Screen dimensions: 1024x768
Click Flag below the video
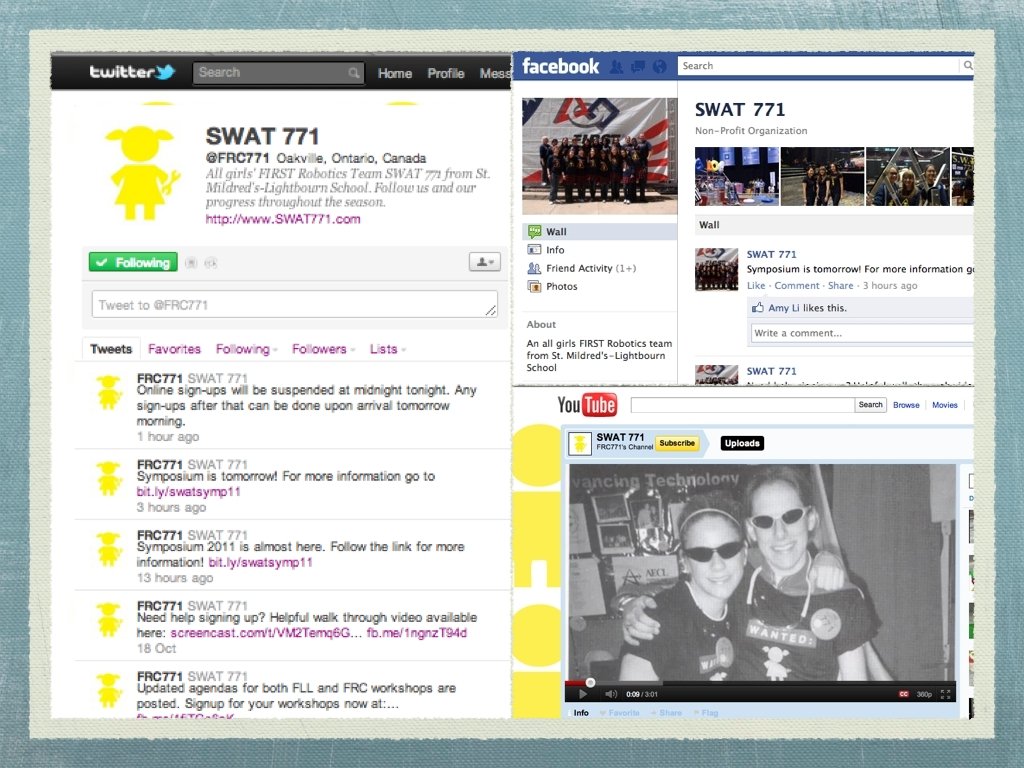tap(706, 712)
